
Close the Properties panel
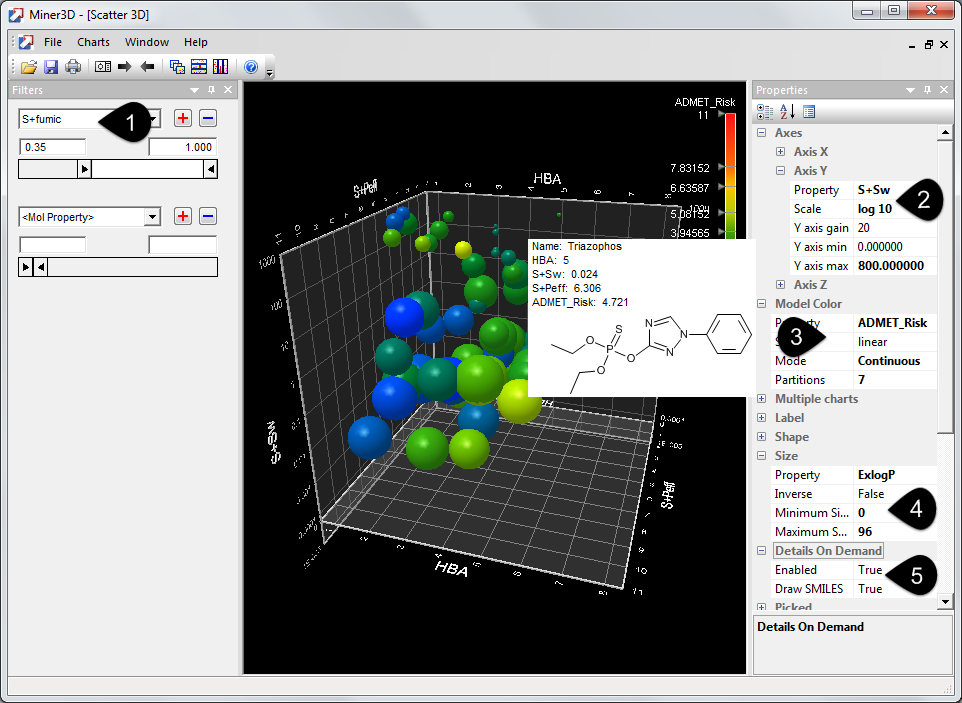click(944, 90)
